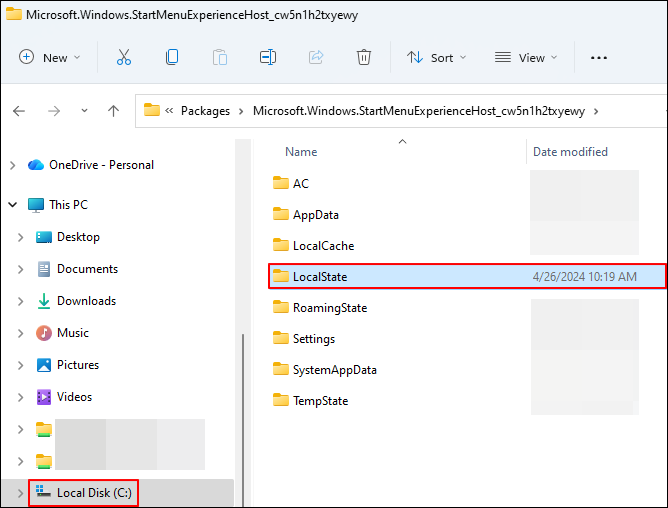Click the Downloads green arrow icon
This screenshot has height=508, width=668.
click(43, 301)
